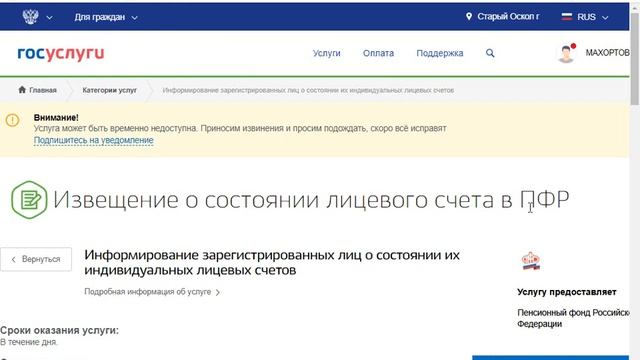Select the В течение дня text
640x360 pixels.
[29, 342]
